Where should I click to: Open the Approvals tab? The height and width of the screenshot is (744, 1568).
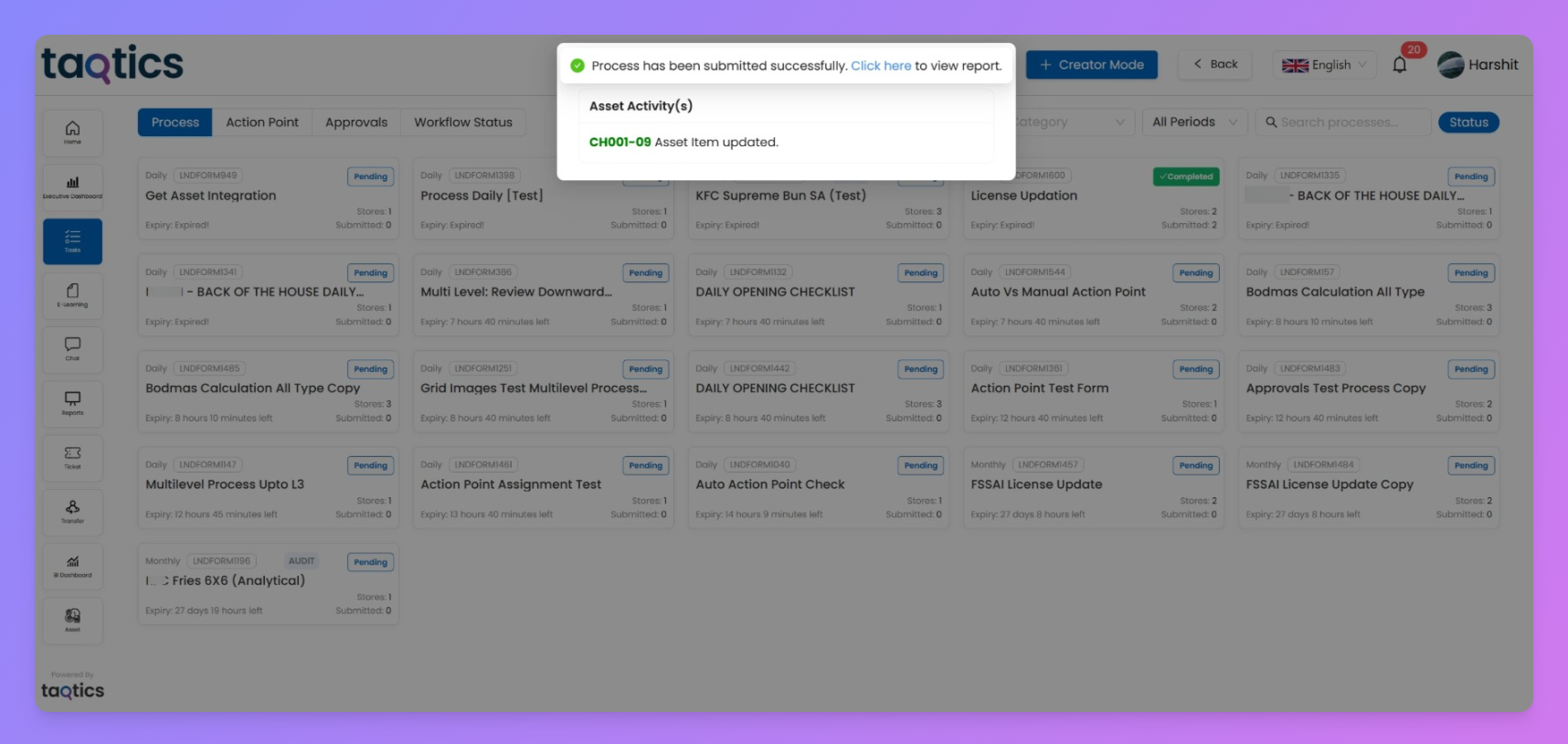356,122
